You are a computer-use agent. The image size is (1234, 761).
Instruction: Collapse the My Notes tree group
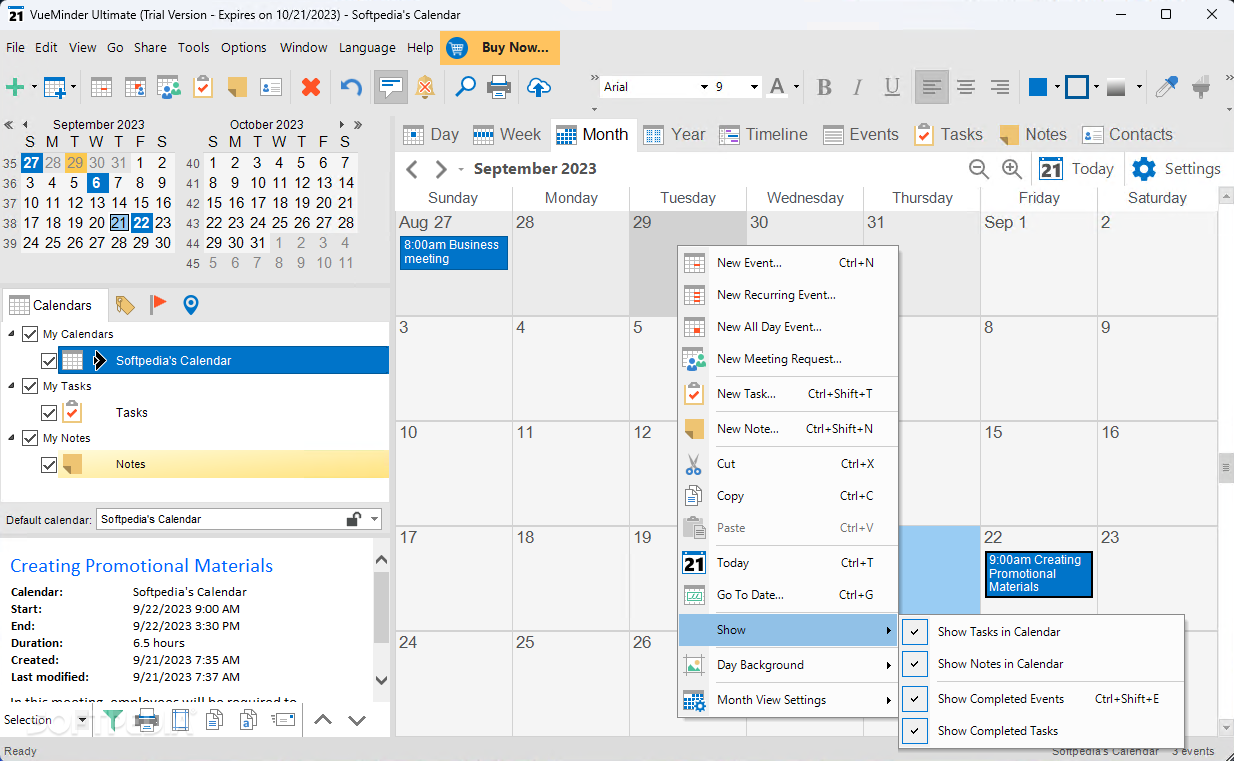(11, 438)
